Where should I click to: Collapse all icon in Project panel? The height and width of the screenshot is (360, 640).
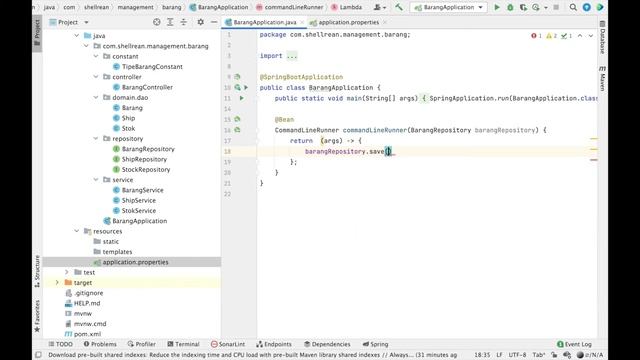pos(184,22)
